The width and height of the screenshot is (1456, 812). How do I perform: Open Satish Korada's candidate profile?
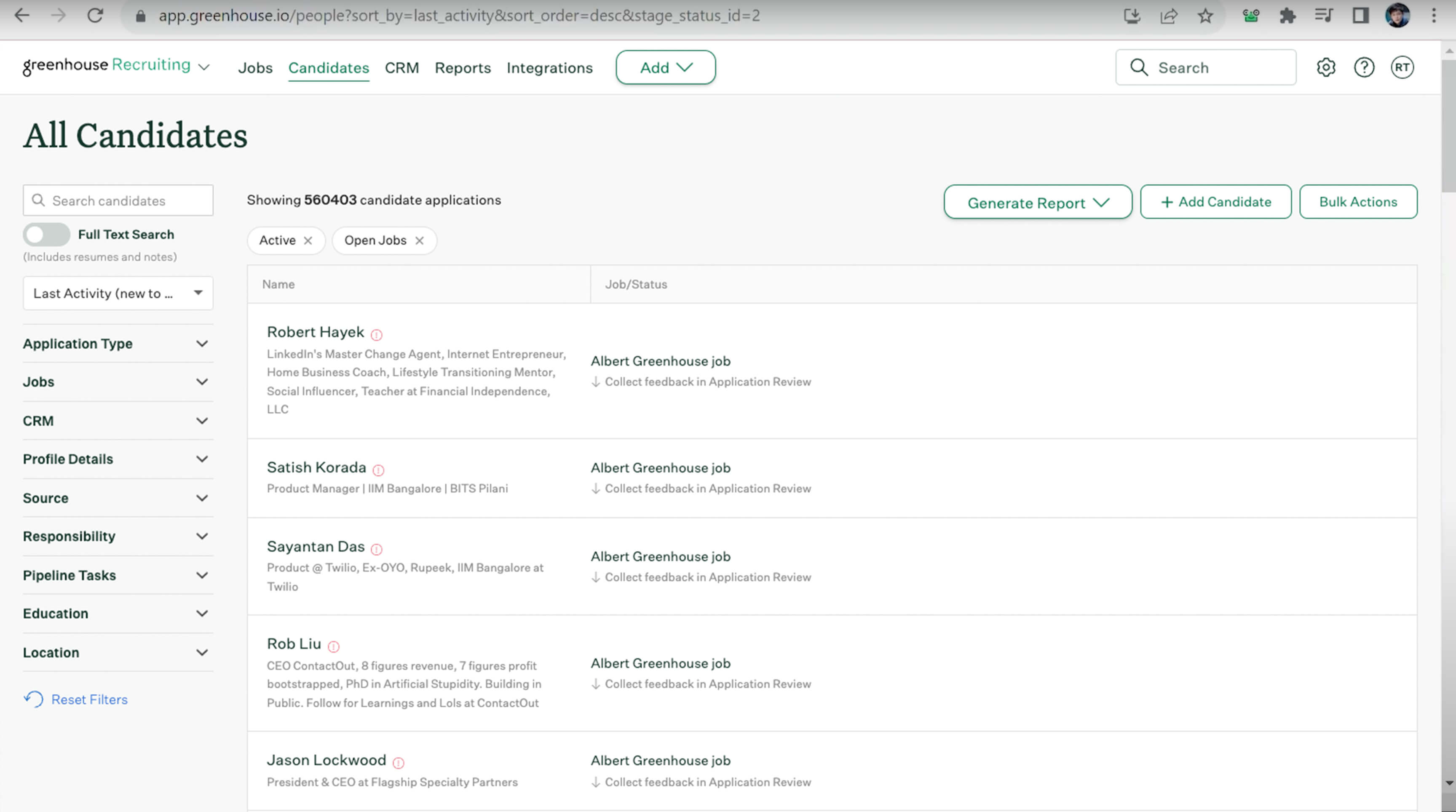click(316, 467)
